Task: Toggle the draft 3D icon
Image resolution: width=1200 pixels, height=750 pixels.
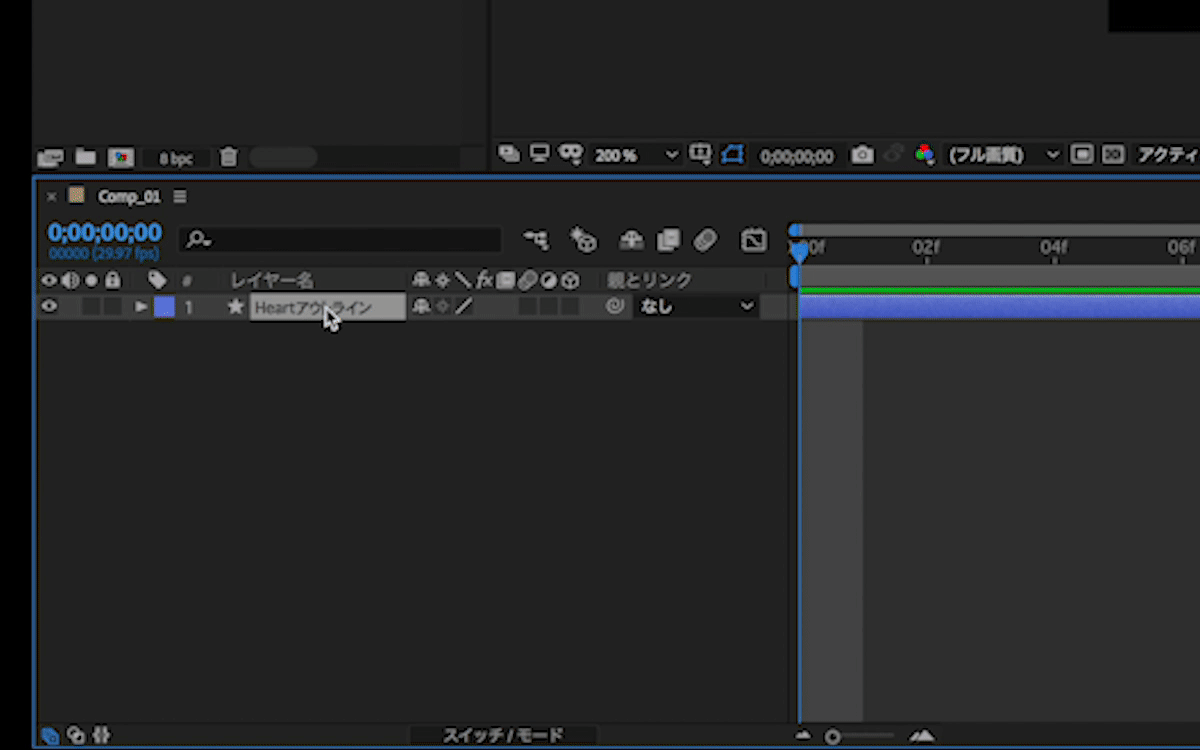Action: click(583, 240)
